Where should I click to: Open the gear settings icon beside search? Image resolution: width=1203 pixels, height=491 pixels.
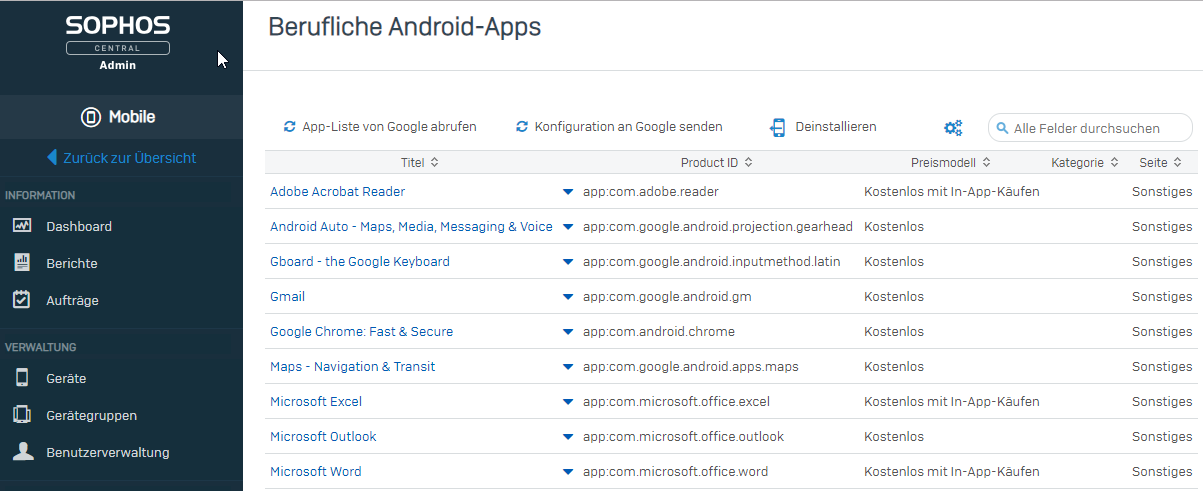(953, 127)
